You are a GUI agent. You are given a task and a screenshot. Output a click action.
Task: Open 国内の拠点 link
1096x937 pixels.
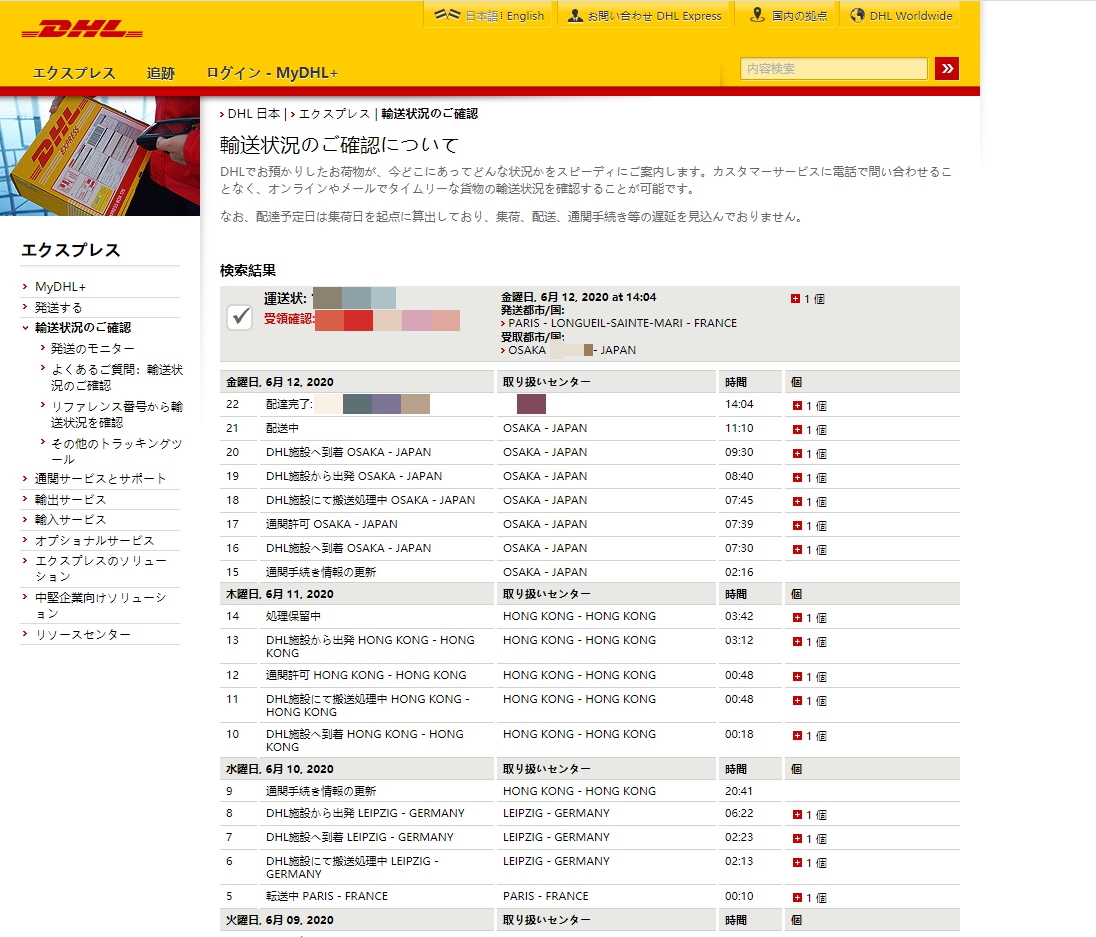(x=799, y=15)
